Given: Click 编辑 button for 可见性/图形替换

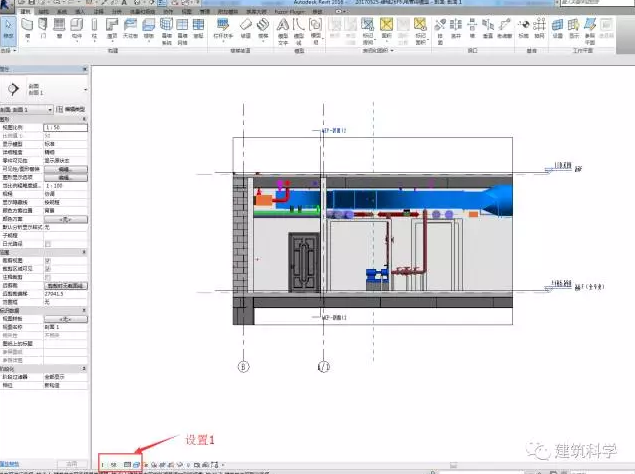Looking at the screenshot, I should (66, 169).
